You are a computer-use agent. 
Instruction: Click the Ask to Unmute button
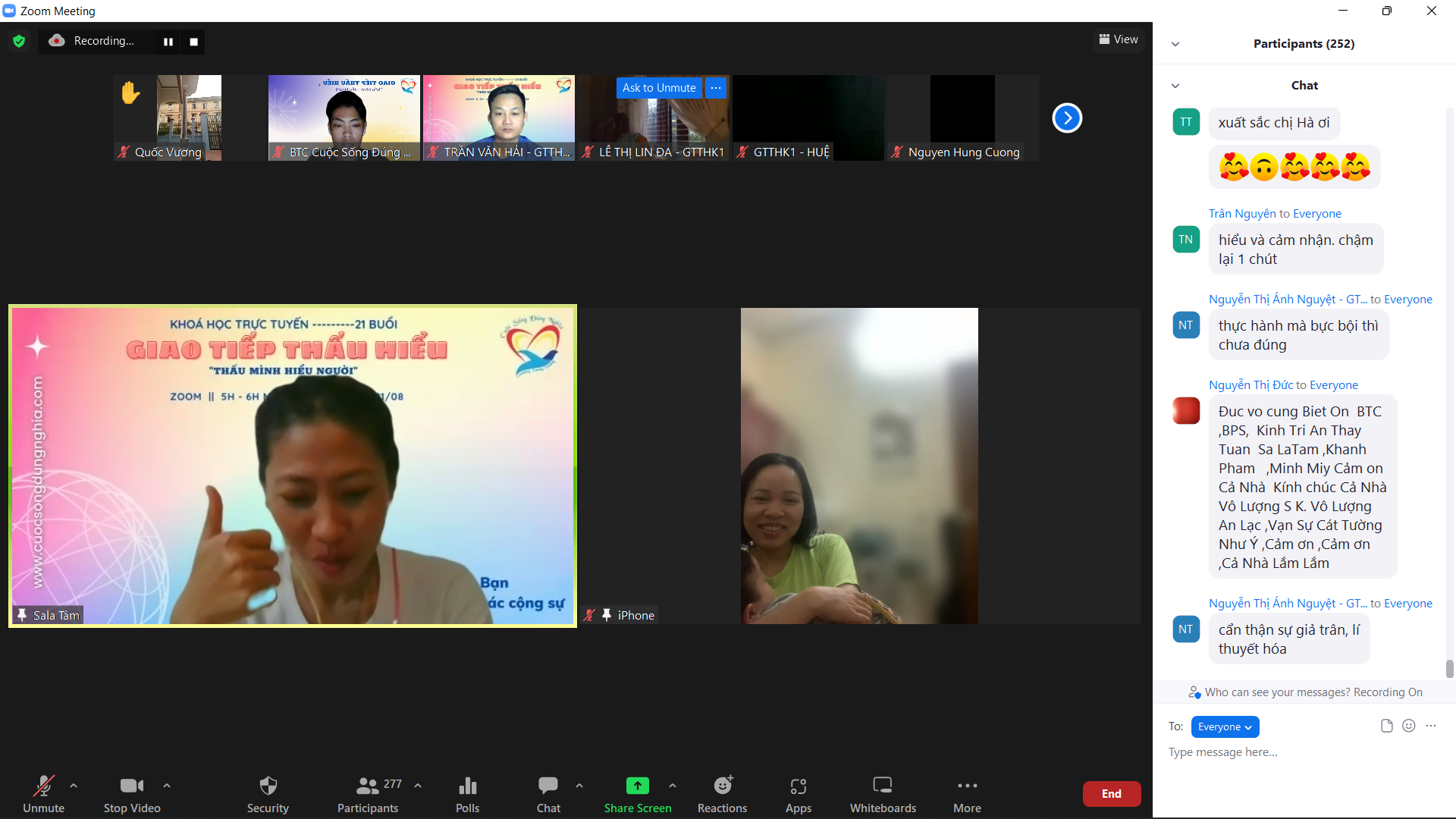pos(658,88)
